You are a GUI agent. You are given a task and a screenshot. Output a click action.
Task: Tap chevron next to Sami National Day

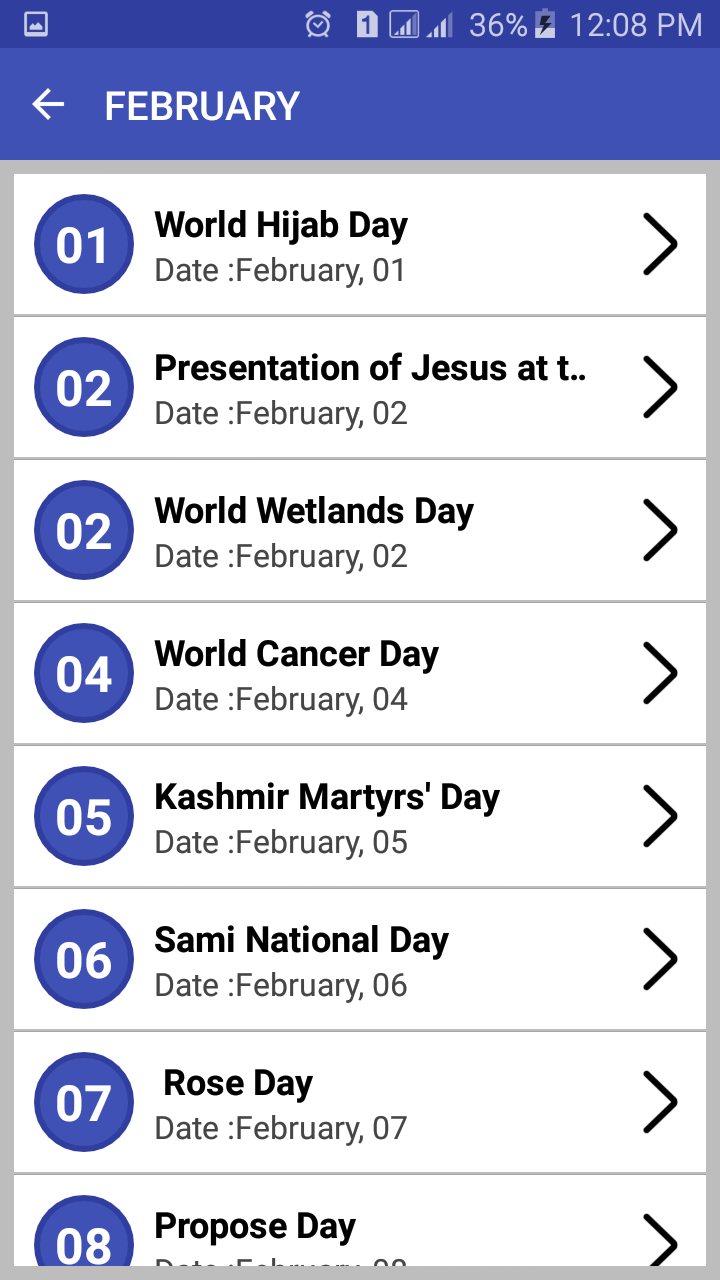click(660, 959)
